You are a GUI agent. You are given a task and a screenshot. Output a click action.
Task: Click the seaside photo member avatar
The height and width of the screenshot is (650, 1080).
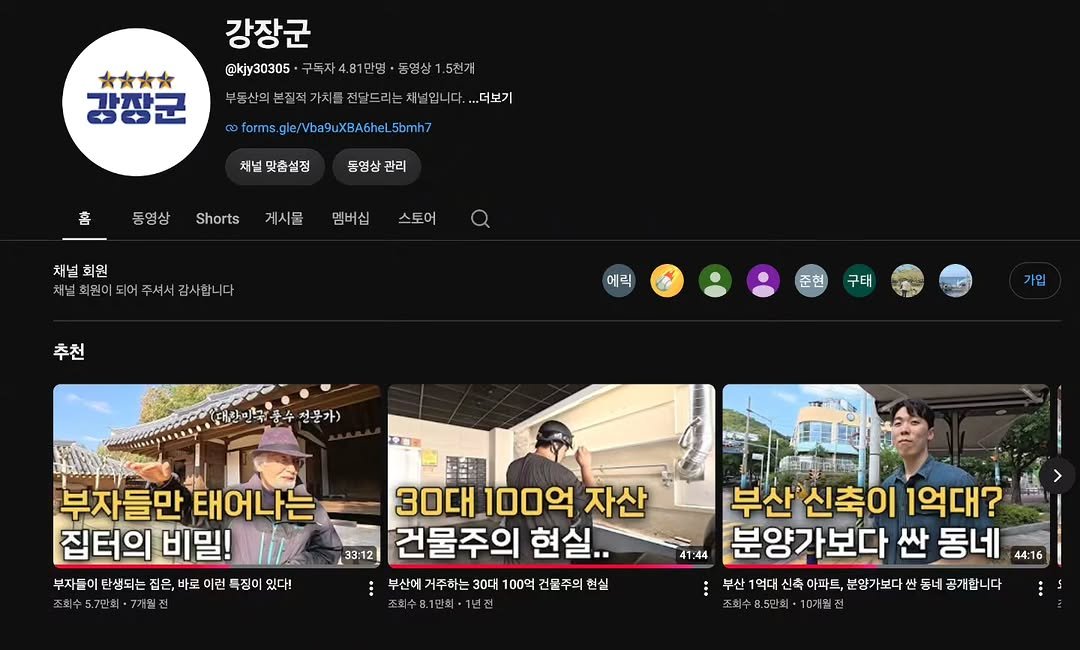click(956, 281)
